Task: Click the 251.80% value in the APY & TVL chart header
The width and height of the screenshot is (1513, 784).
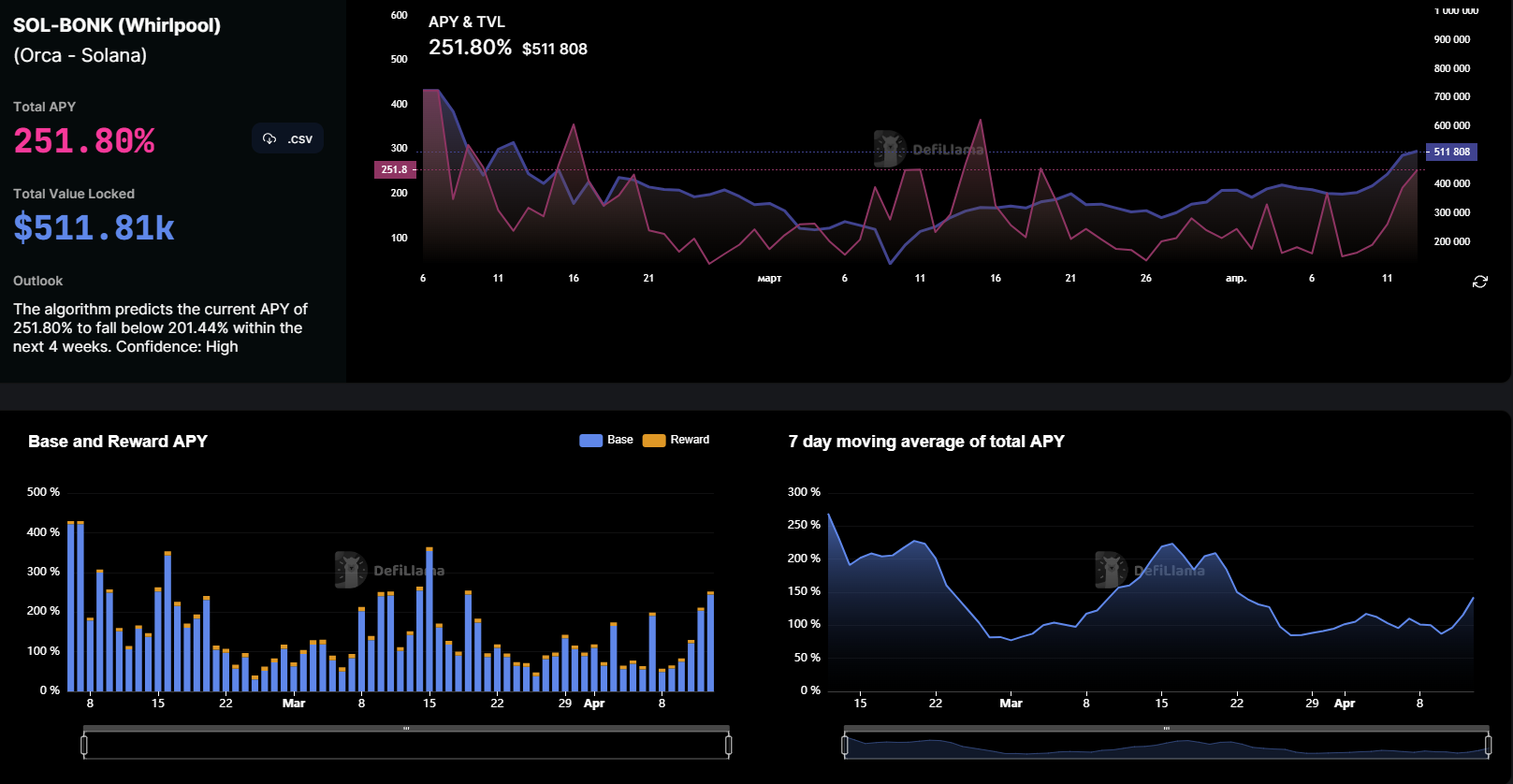Action: pos(470,47)
